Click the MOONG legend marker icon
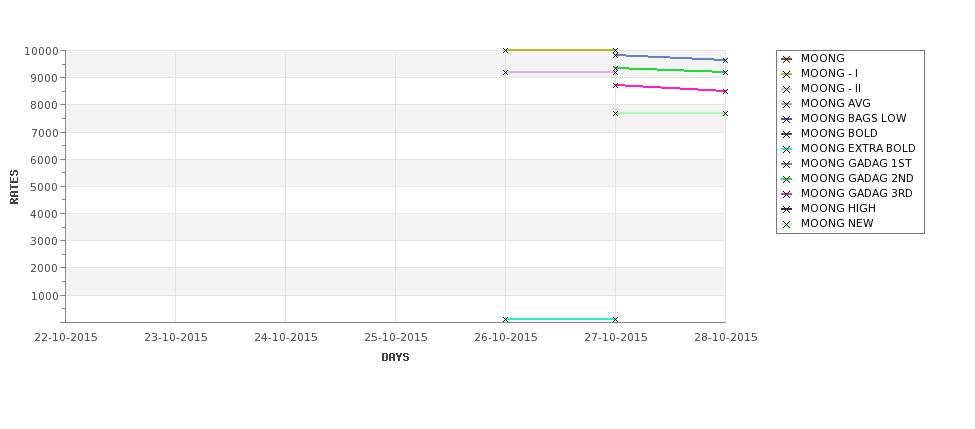 coord(786,59)
